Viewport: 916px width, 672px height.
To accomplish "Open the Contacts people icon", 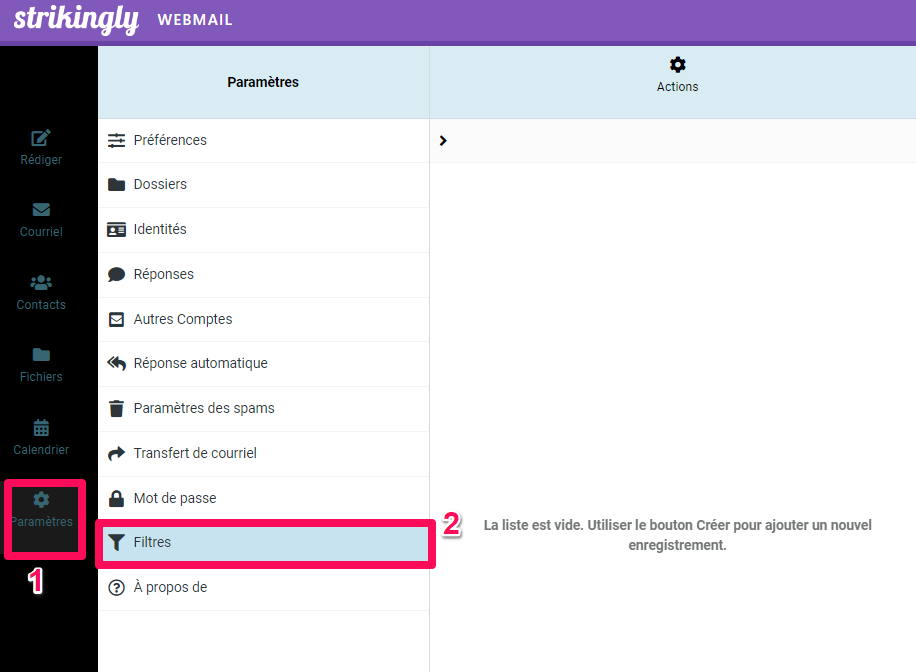I will point(41,283).
